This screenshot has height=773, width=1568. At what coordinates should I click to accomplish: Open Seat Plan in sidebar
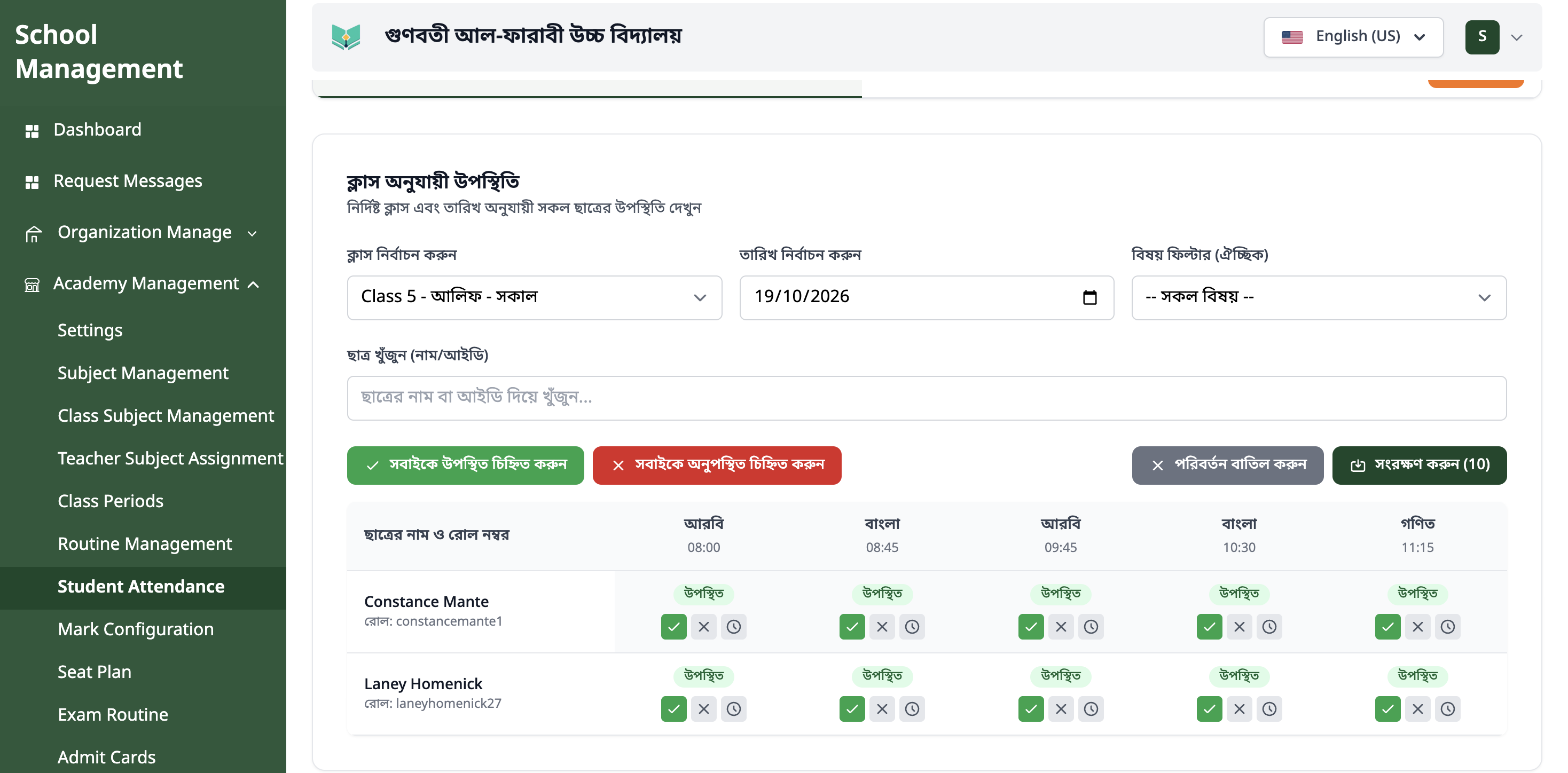point(95,672)
